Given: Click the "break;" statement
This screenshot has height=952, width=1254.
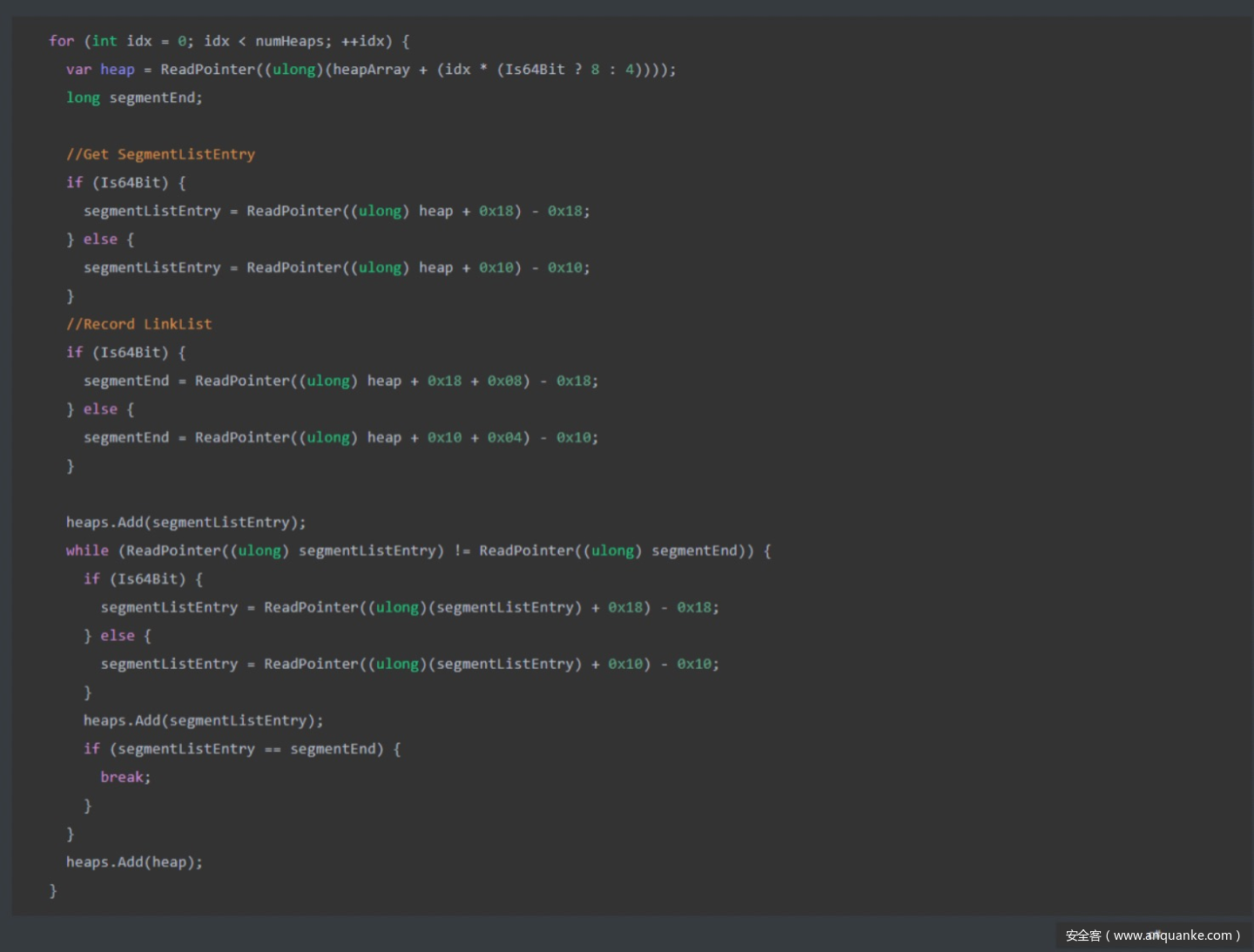Looking at the screenshot, I should (125, 777).
